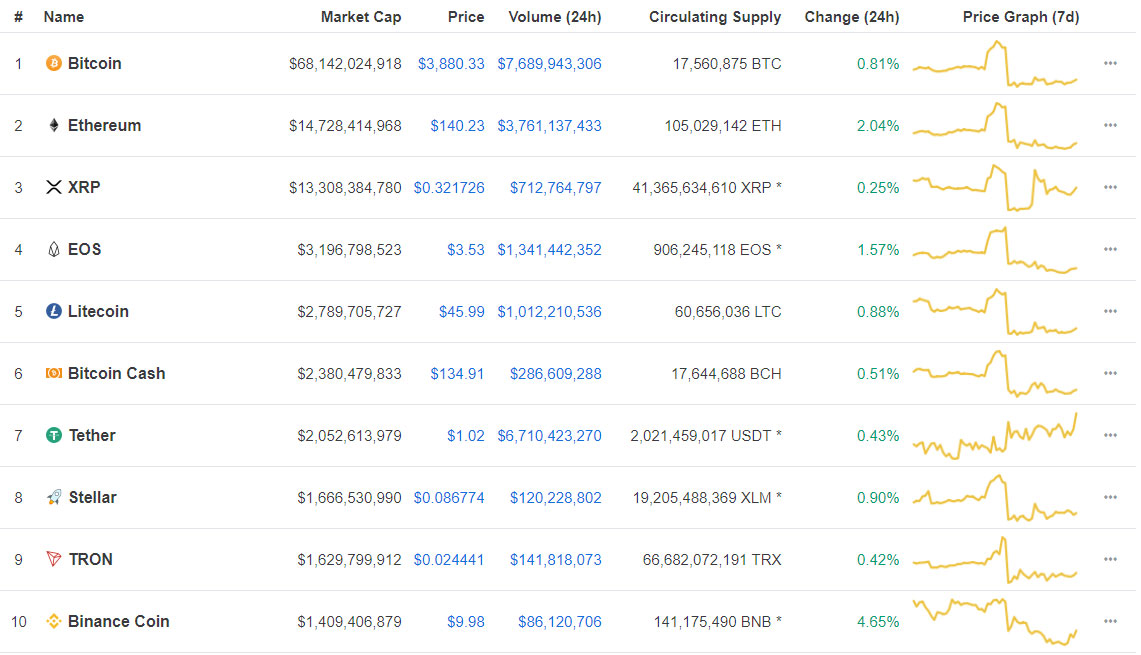The height and width of the screenshot is (655, 1141).
Task: Open the more options menu for Tether
Action: [1110, 435]
